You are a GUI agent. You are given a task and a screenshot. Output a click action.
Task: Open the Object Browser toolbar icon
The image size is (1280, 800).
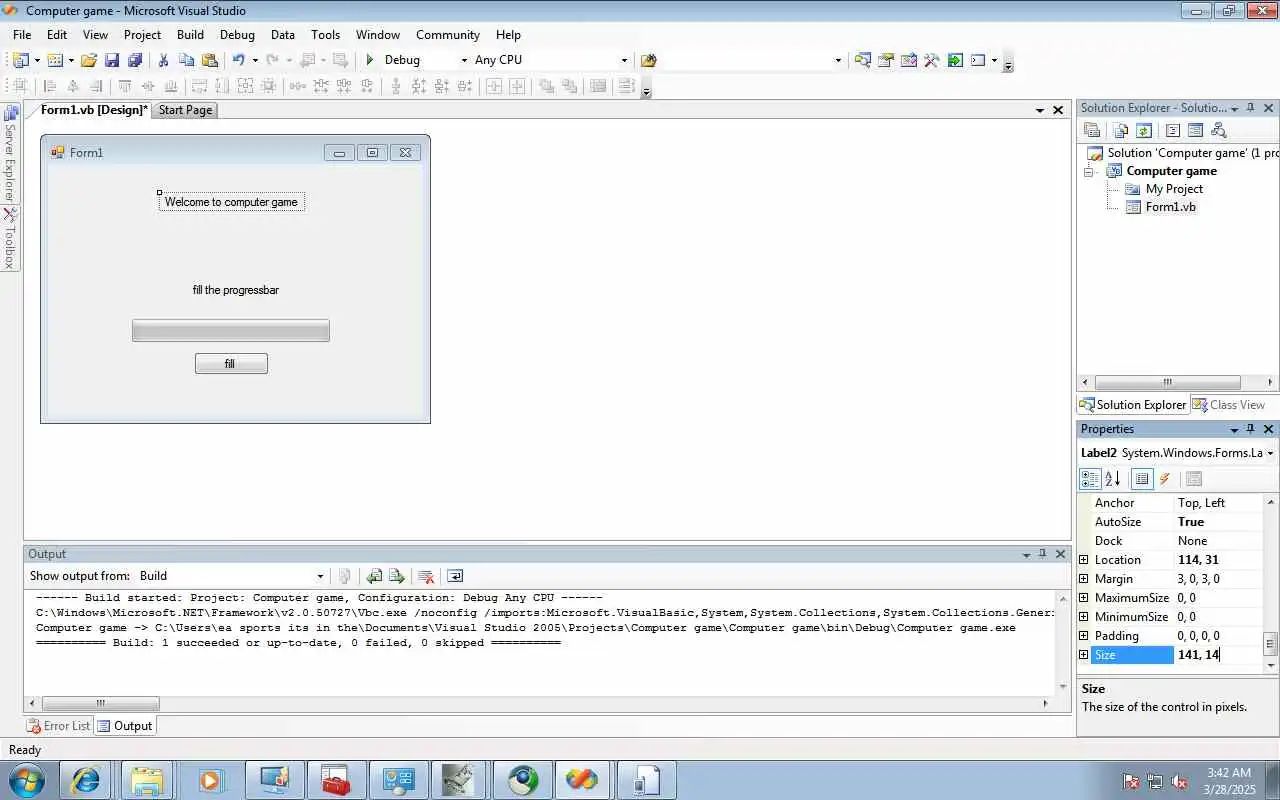click(908, 60)
